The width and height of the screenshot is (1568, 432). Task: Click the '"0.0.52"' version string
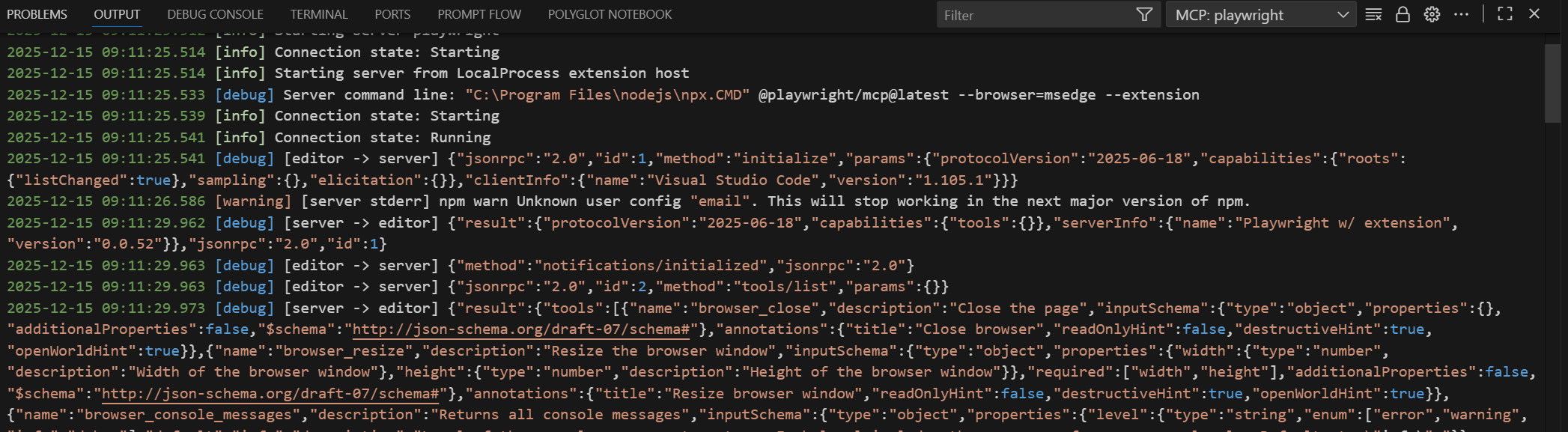coord(127,244)
